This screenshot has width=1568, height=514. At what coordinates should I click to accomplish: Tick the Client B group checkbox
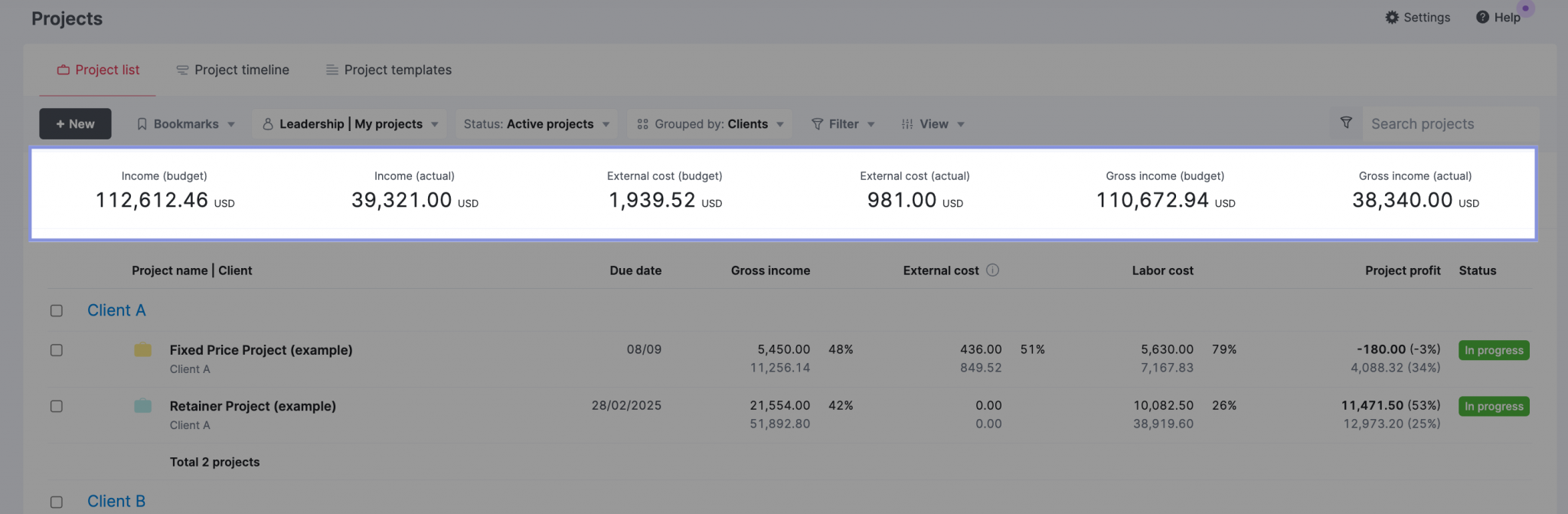click(57, 502)
